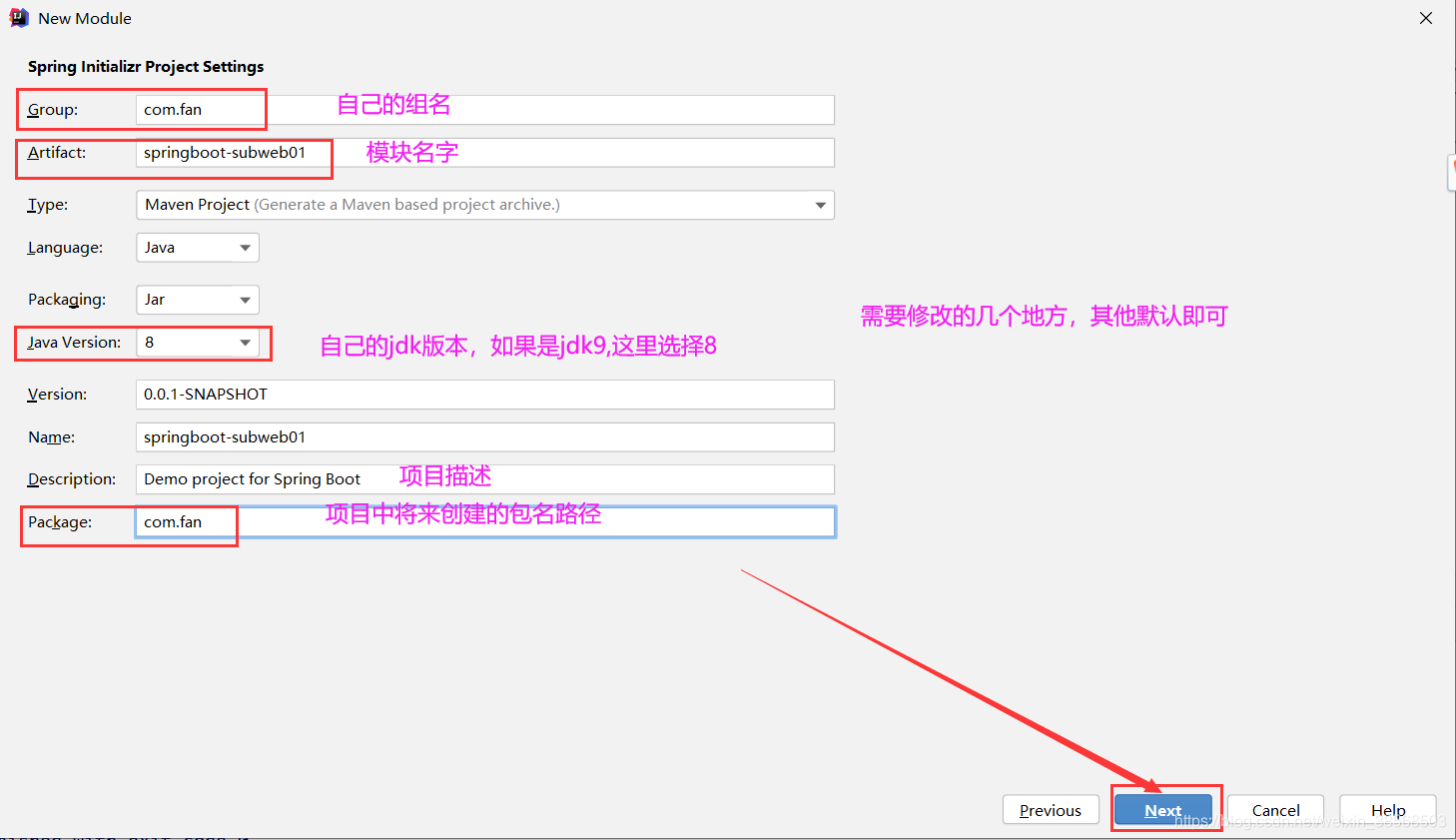Proceed with the Next button
Viewport: 1456px width, 840px height.
click(x=1163, y=810)
